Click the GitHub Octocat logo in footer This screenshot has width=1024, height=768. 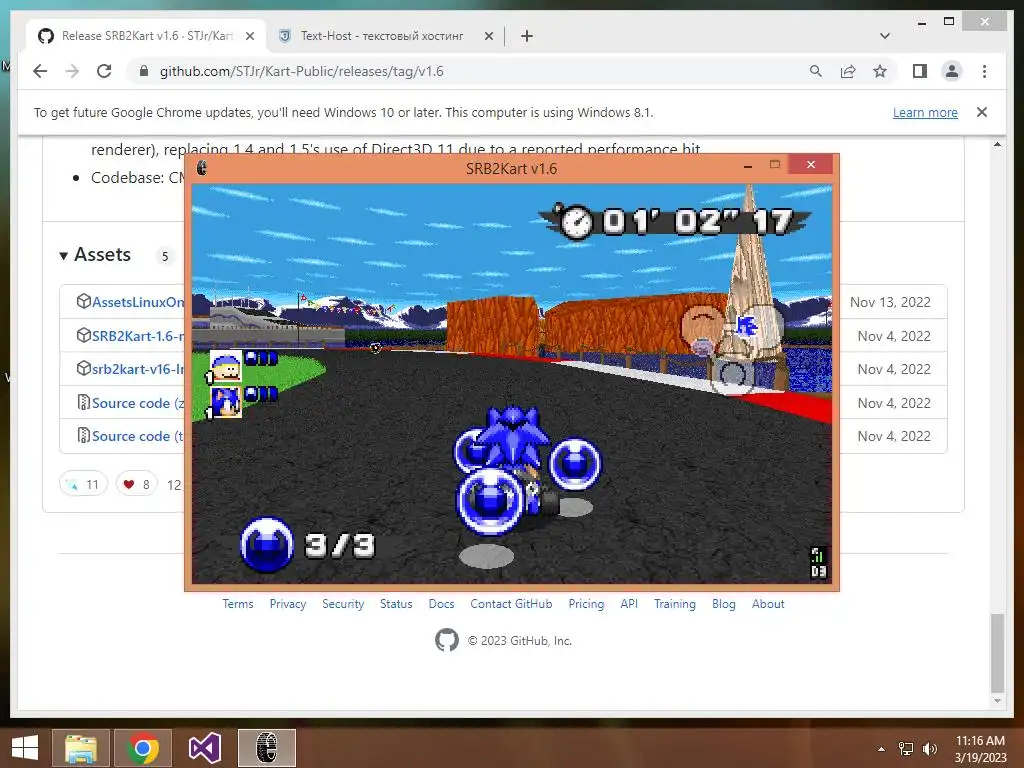(447, 640)
